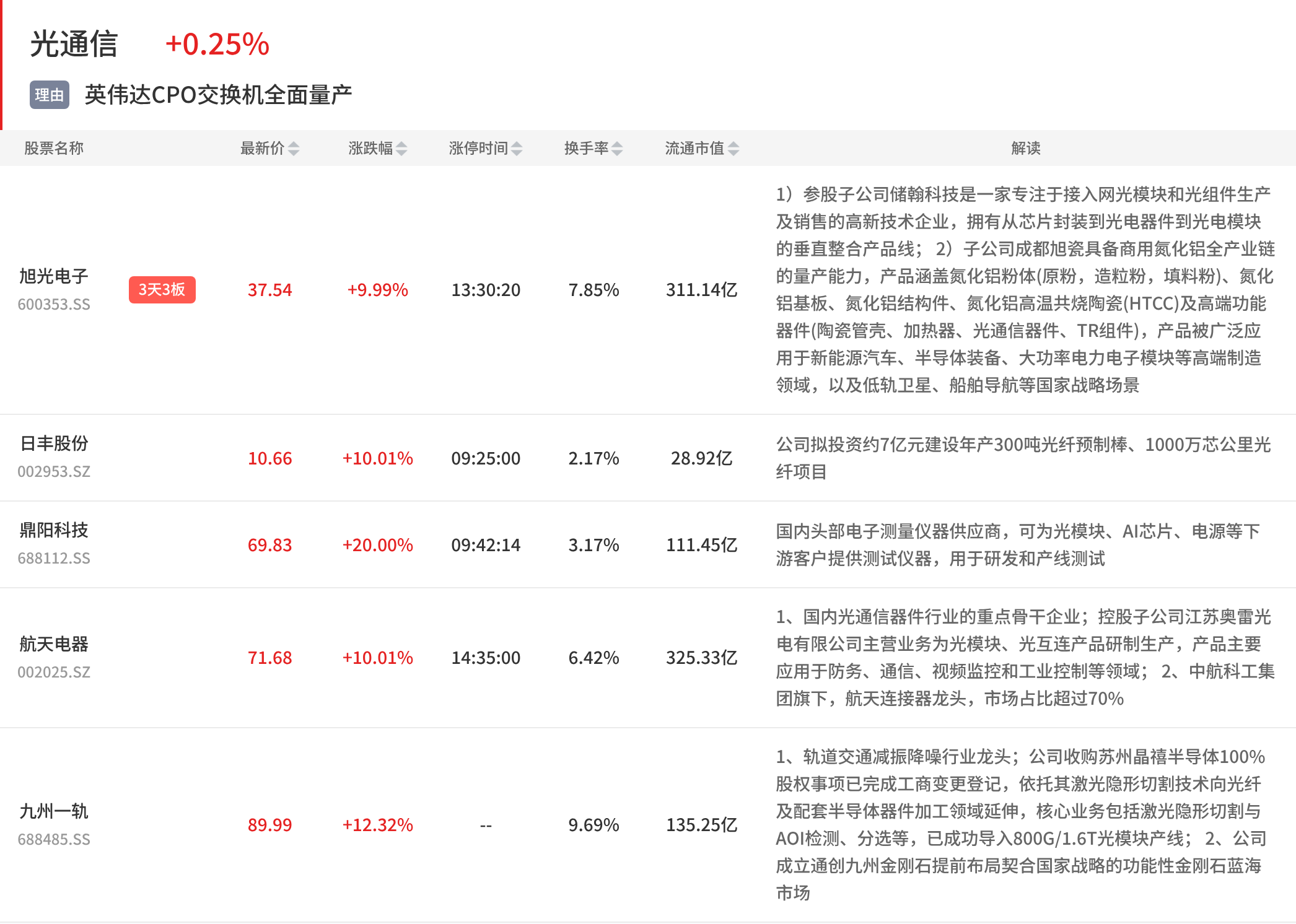Sort by 涨停时间 using its sort arrows
This screenshot has width=1296, height=924.
[x=517, y=149]
